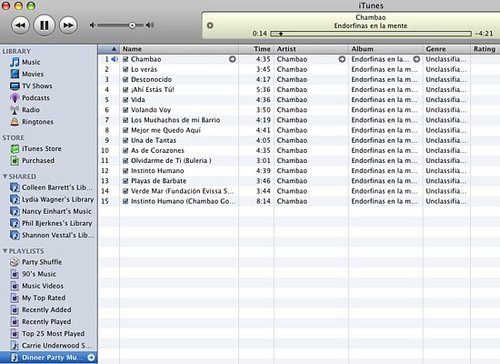The height and width of the screenshot is (364, 500).
Task: Sort the list by Artist column
Action: tap(311, 49)
